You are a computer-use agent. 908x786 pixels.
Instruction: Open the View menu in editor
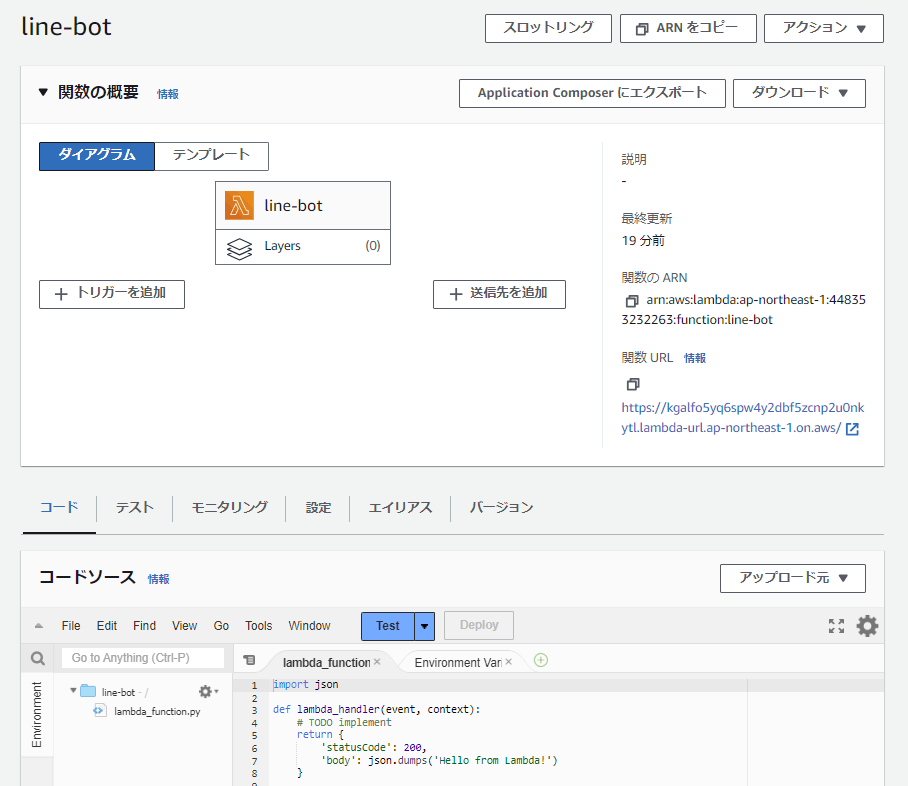(x=184, y=626)
